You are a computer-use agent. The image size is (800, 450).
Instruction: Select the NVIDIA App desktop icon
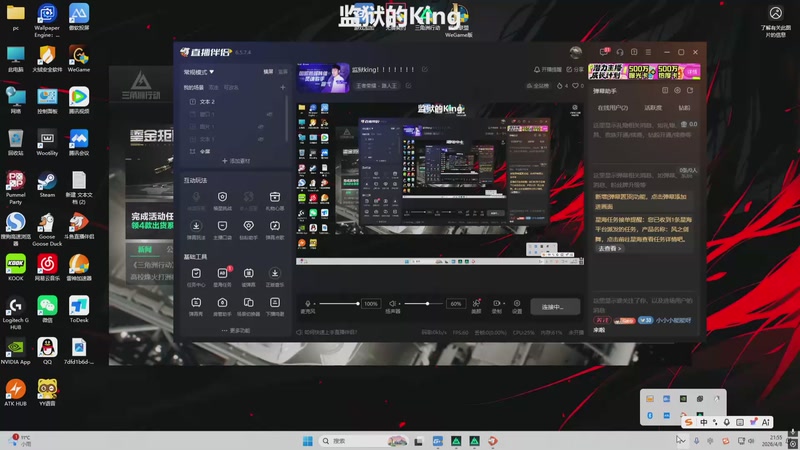(15, 351)
